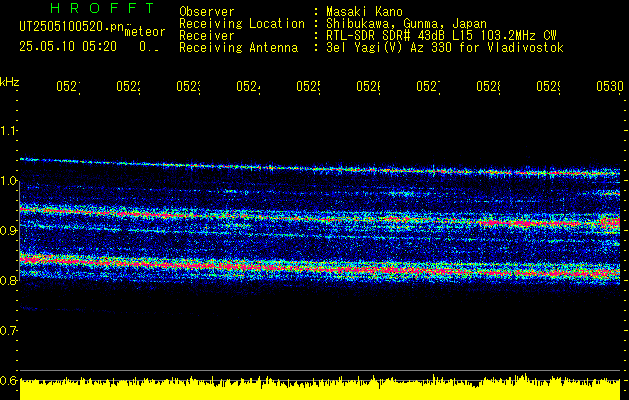Viewport: 629px width, 400px height.
Task: Click the 0.7 frequency axis label
Action: (x=8, y=331)
